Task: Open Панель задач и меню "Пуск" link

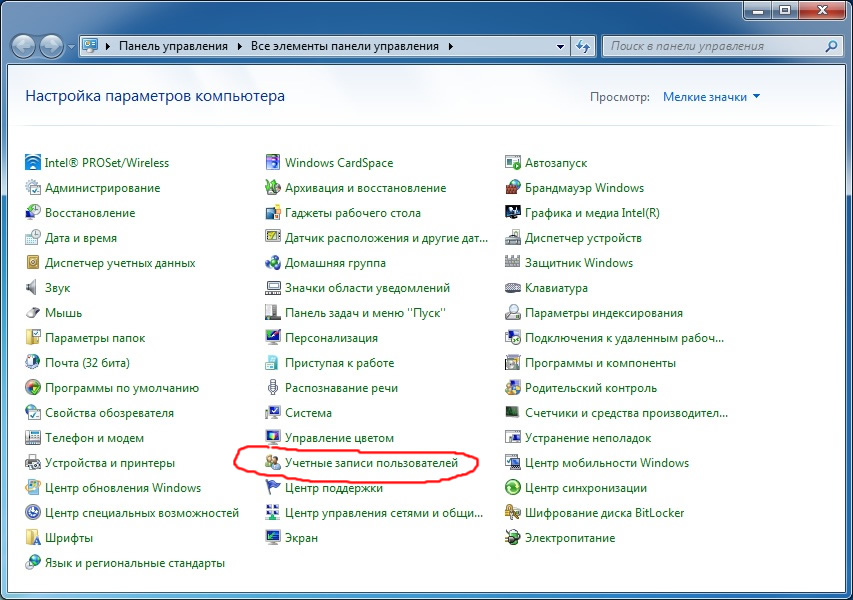Action: click(366, 313)
